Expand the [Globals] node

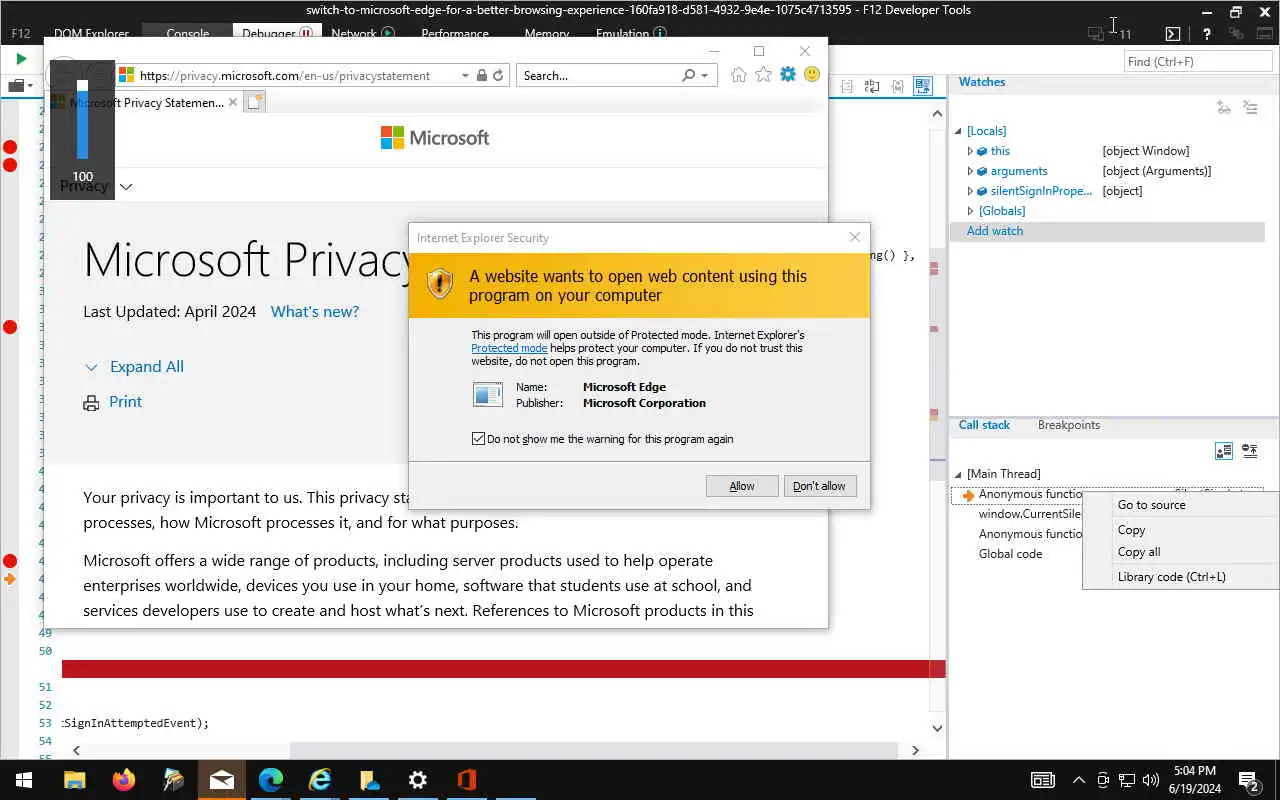[970, 211]
